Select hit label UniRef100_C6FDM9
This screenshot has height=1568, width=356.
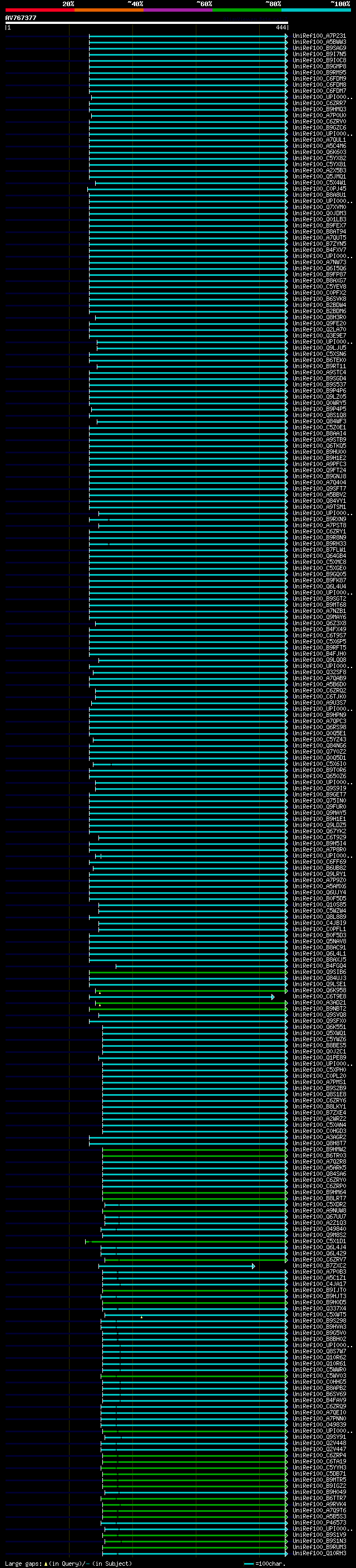(x=319, y=78)
